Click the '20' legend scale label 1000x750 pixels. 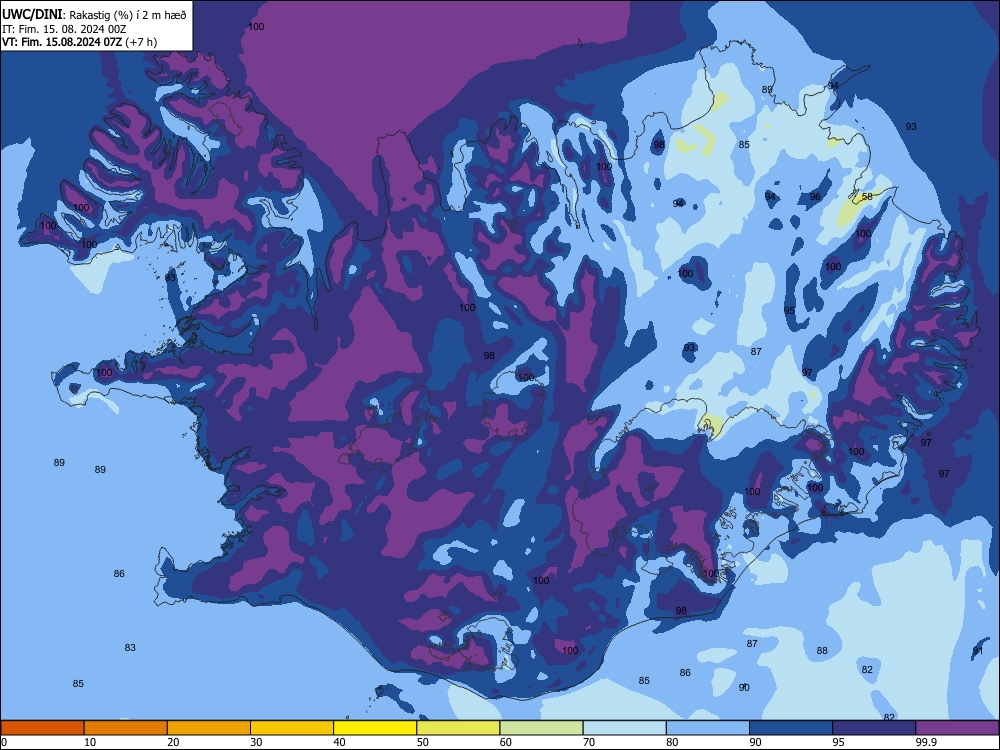(x=173, y=742)
